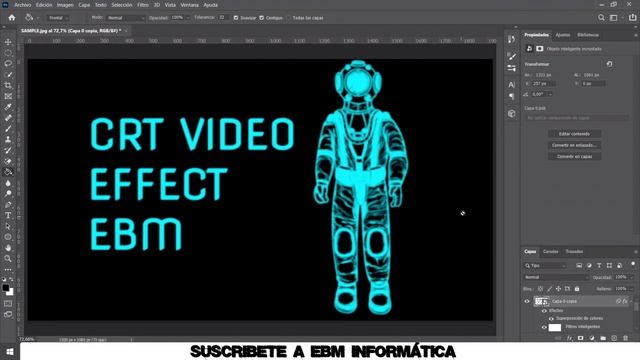Switch to the Bibliotecas tab
640x360 pixels.
click(588, 35)
